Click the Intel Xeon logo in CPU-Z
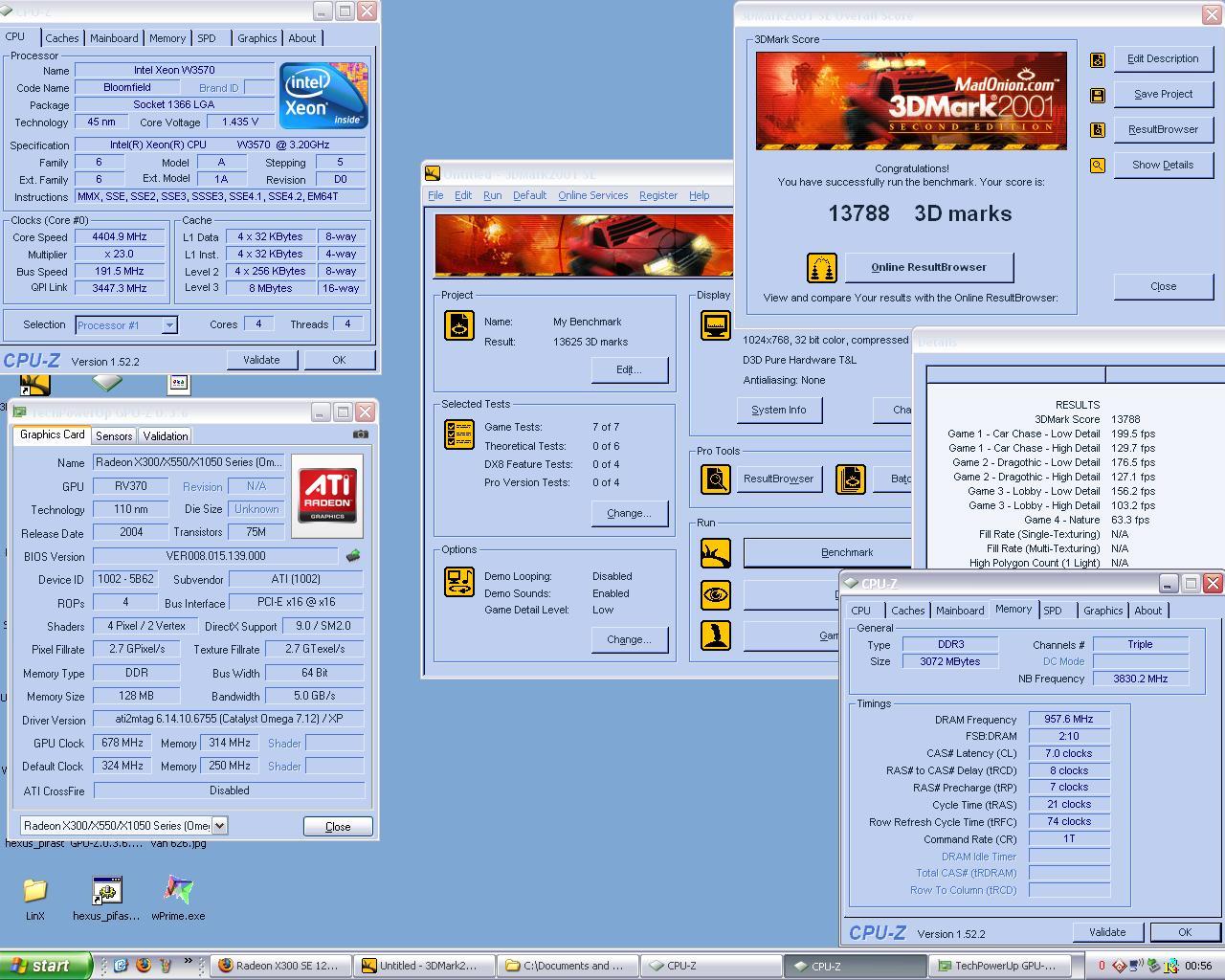 point(323,96)
